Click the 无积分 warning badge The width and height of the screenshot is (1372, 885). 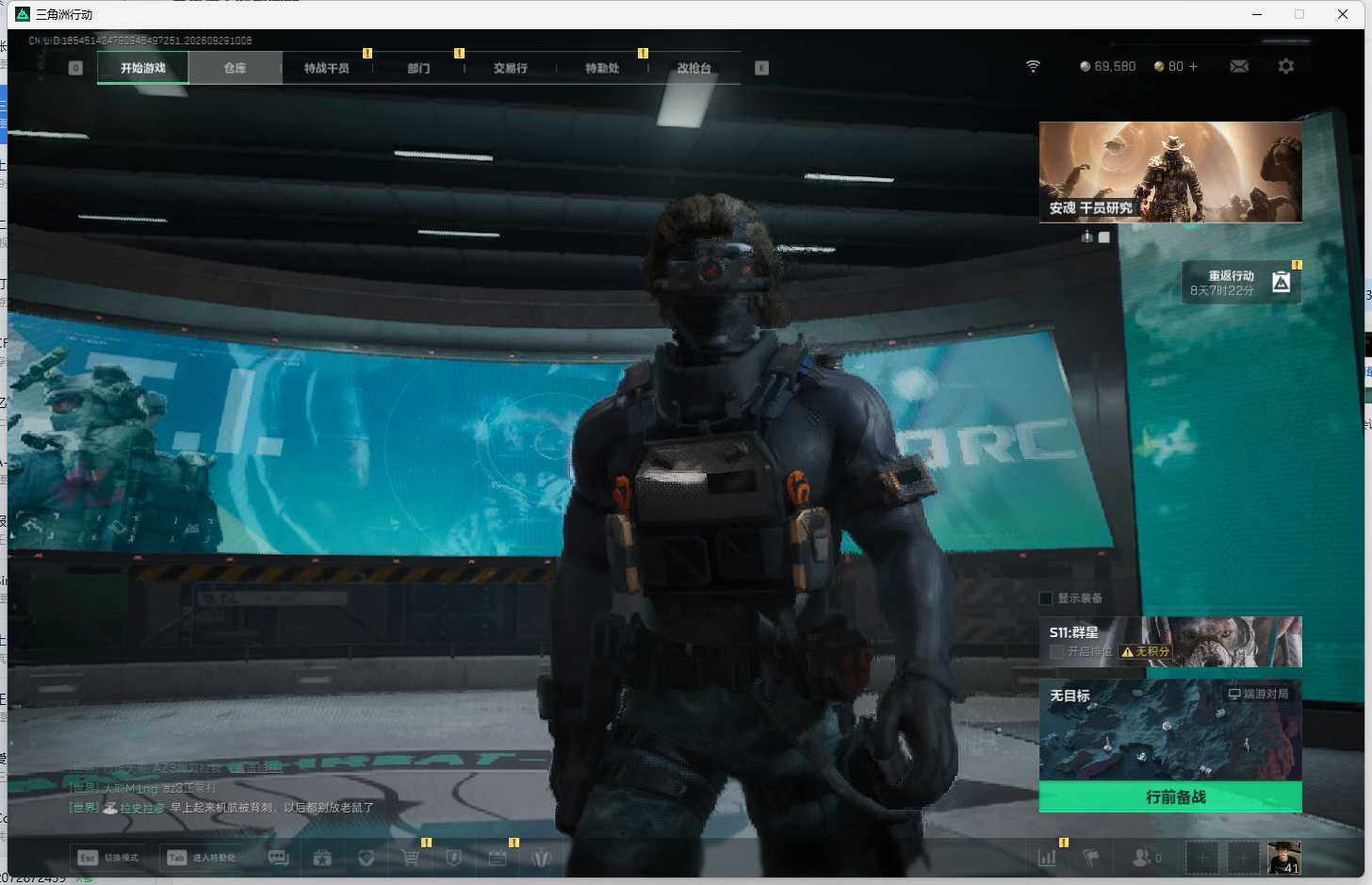coord(1146,651)
